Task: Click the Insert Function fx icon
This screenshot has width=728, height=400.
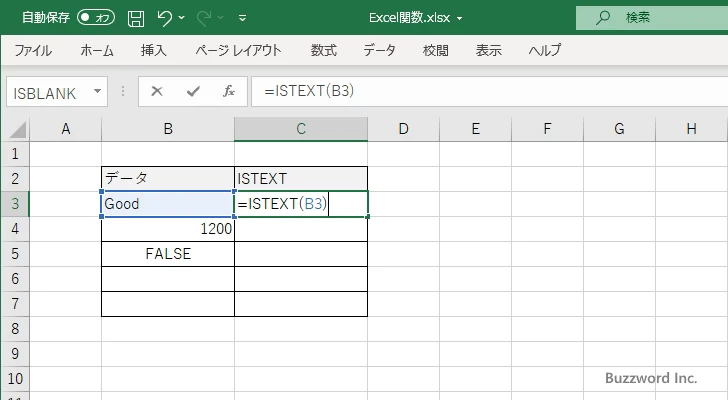Action: click(x=229, y=91)
